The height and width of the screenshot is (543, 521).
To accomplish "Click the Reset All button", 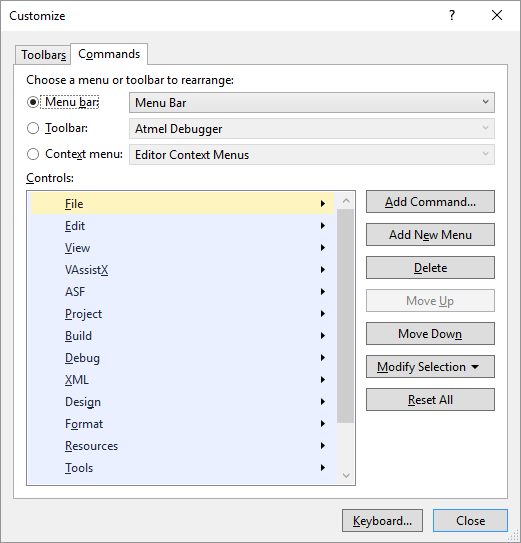I will click(430, 400).
